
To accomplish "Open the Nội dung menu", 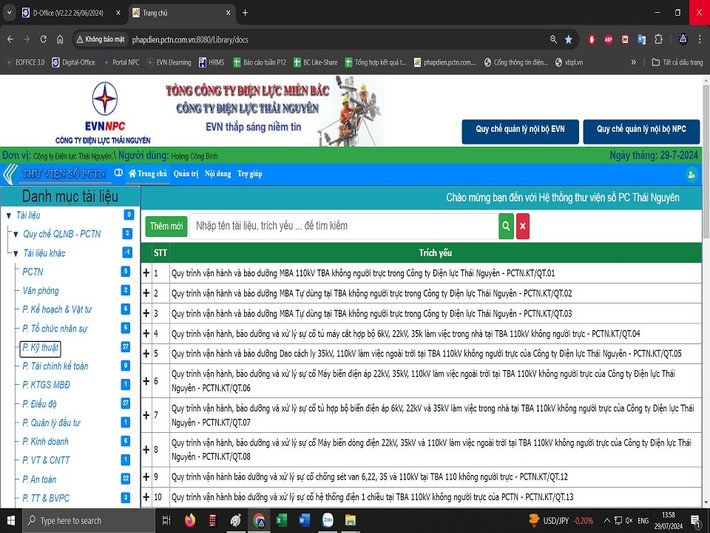I will (218, 173).
